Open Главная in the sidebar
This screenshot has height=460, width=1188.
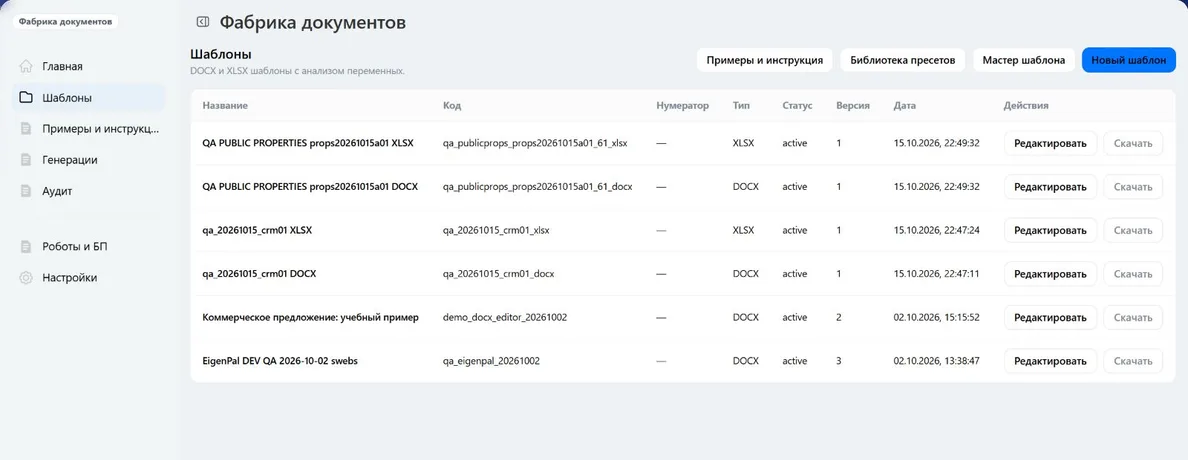click(x=89, y=66)
